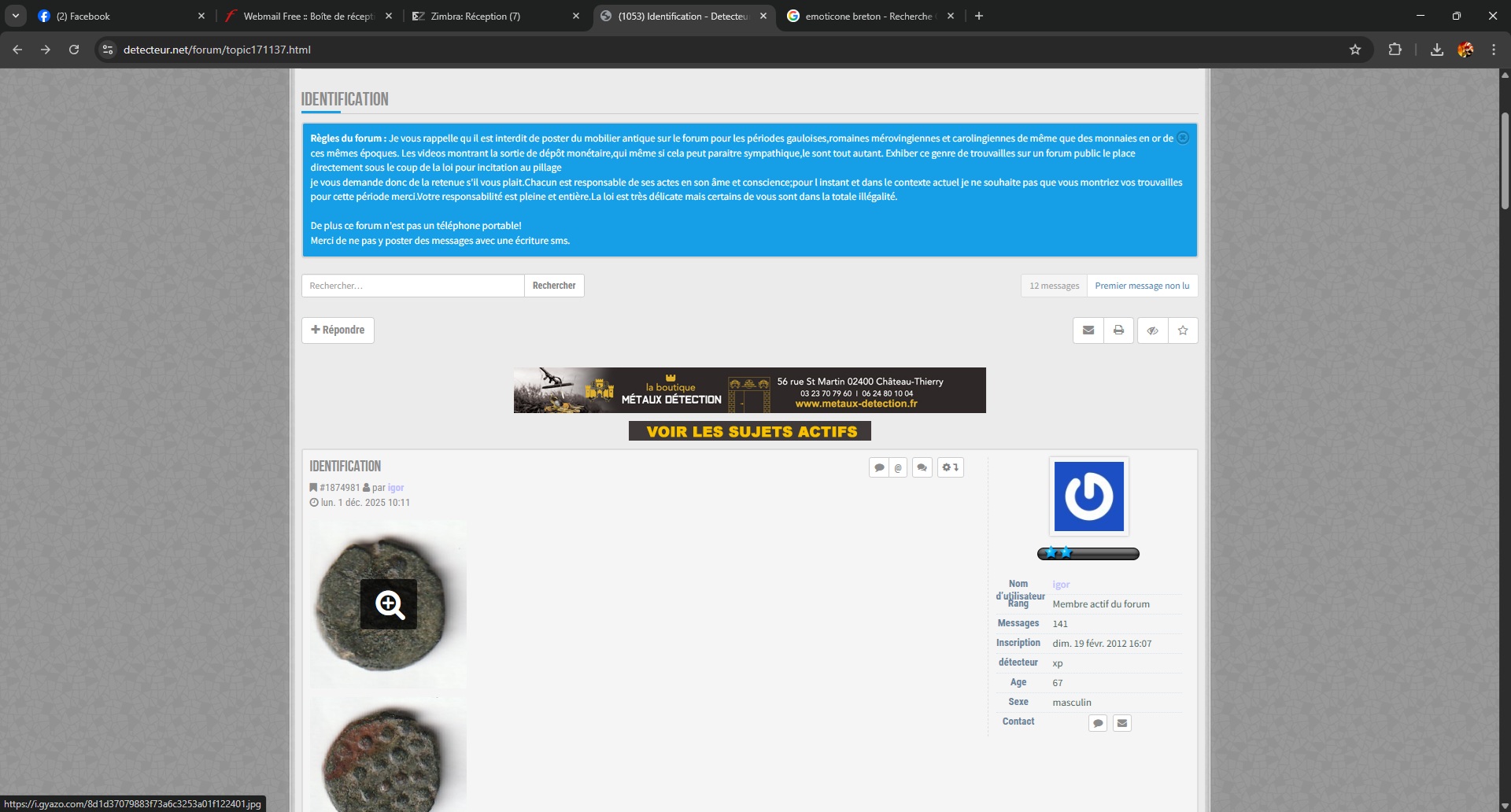Click the Répondre reply button
This screenshot has width=1511, height=812.
tap(338, 330)
